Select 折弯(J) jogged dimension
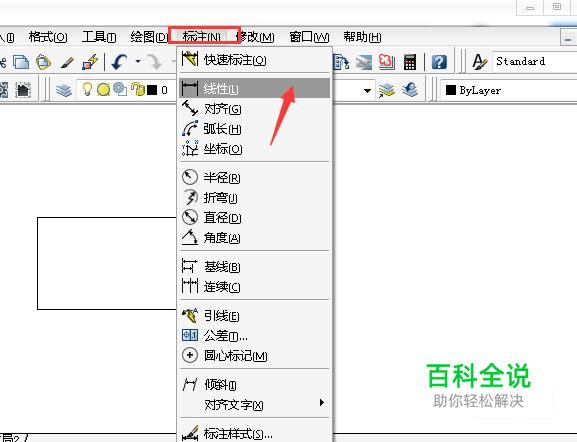The width and height of the screenshot is (577, 442). (255, 198)
